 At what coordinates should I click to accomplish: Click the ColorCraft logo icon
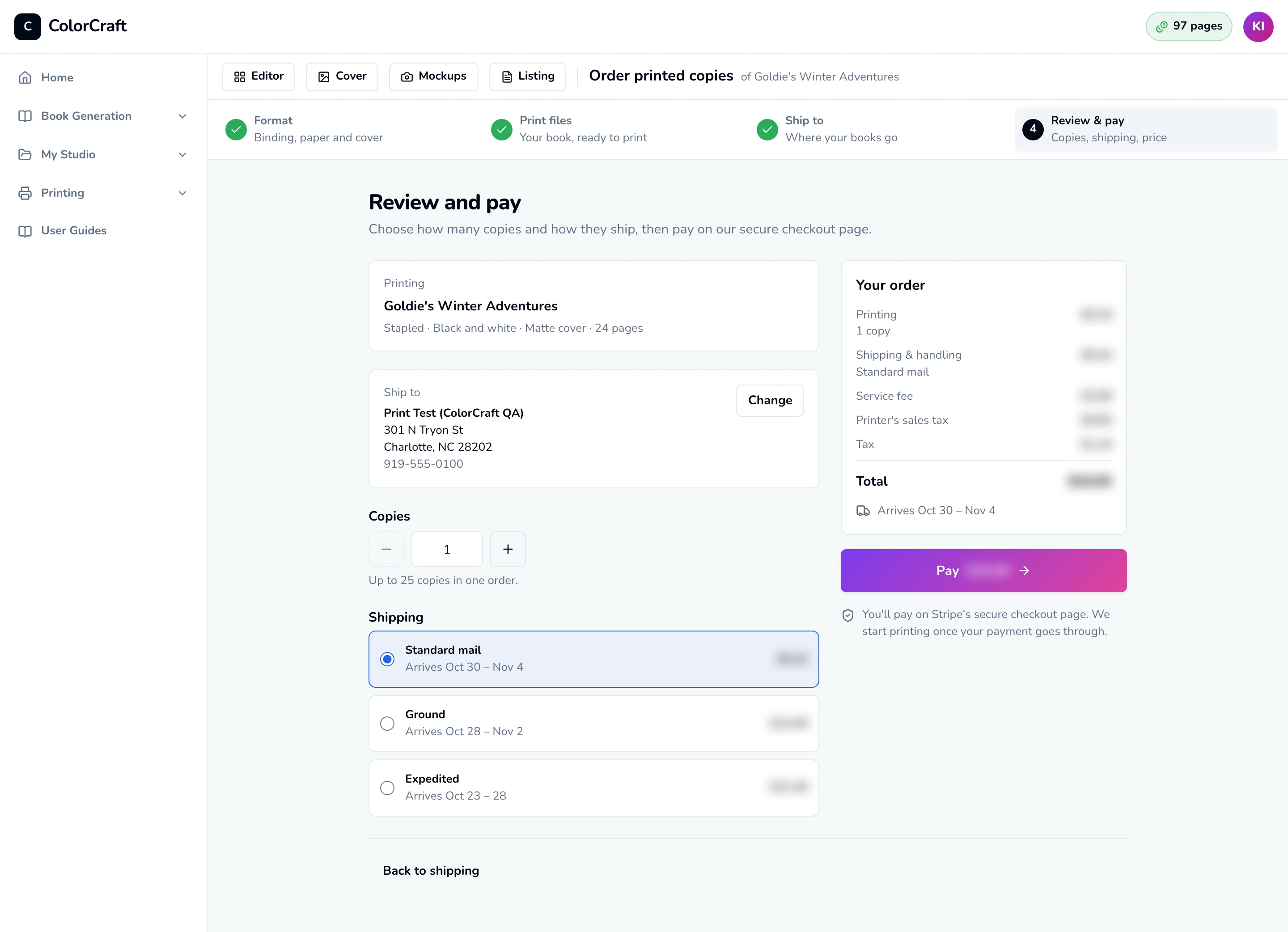point(27,26)
